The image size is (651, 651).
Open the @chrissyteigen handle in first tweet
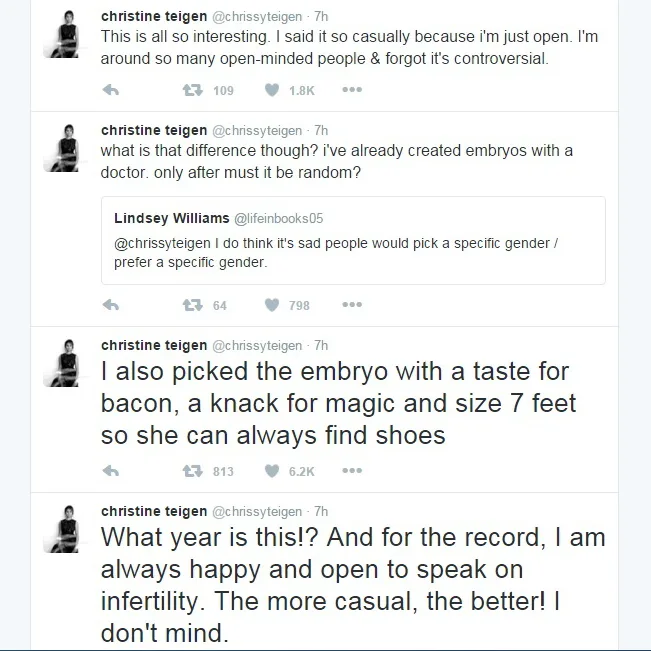pos(257,17)
